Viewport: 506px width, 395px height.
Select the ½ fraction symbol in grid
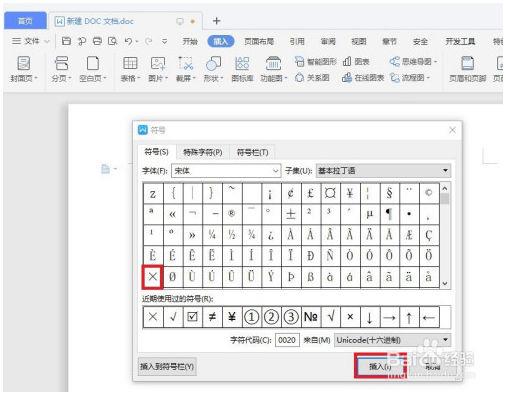coord(232,235)
